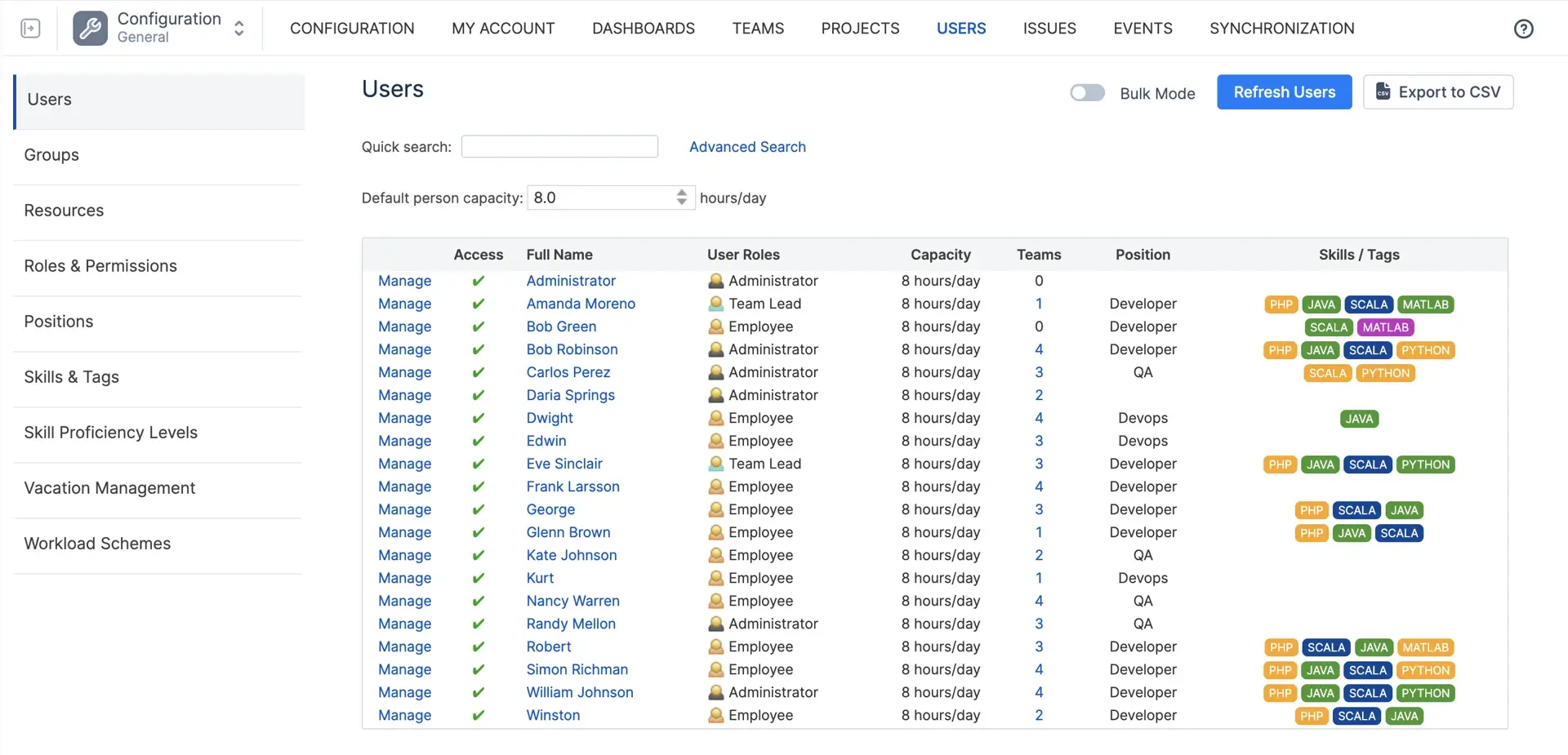
Task: Open Bob Robinson's user profile link
Action: pos(572,349)
